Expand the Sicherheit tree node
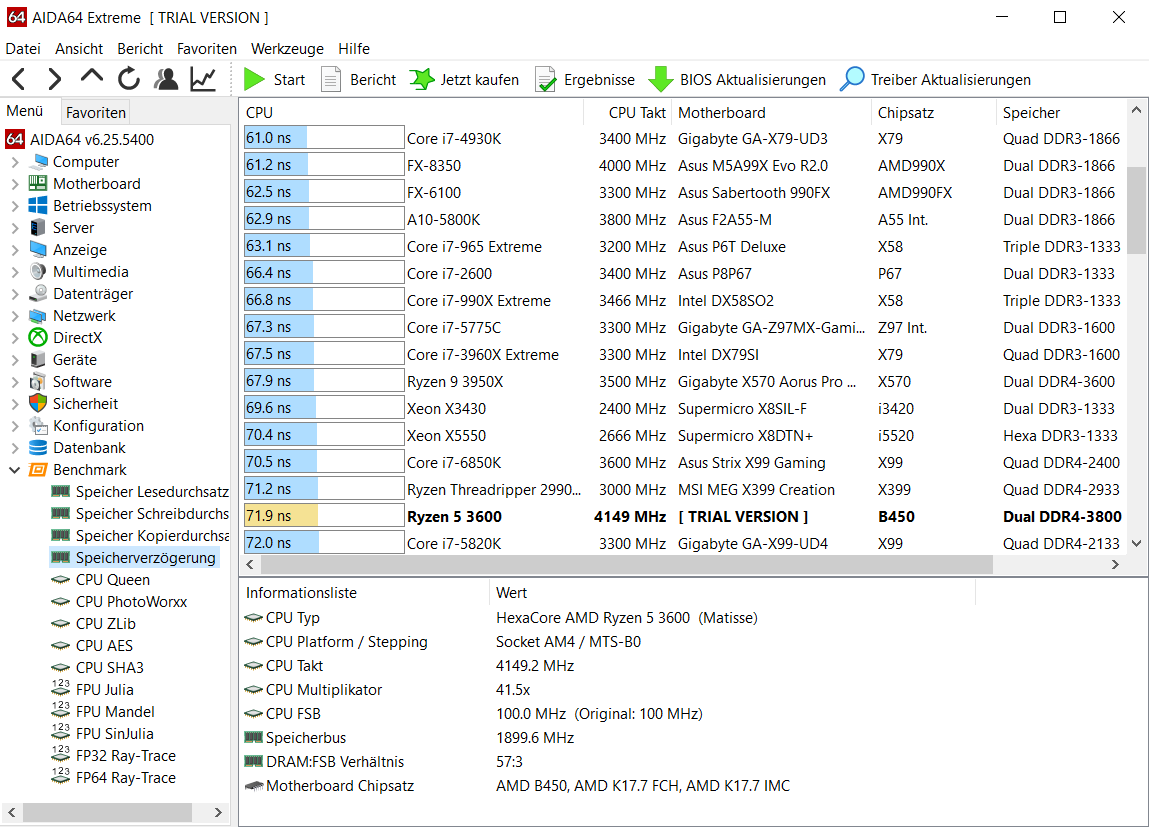This screenshot has height=827, width=1149. tap(15, 404)
